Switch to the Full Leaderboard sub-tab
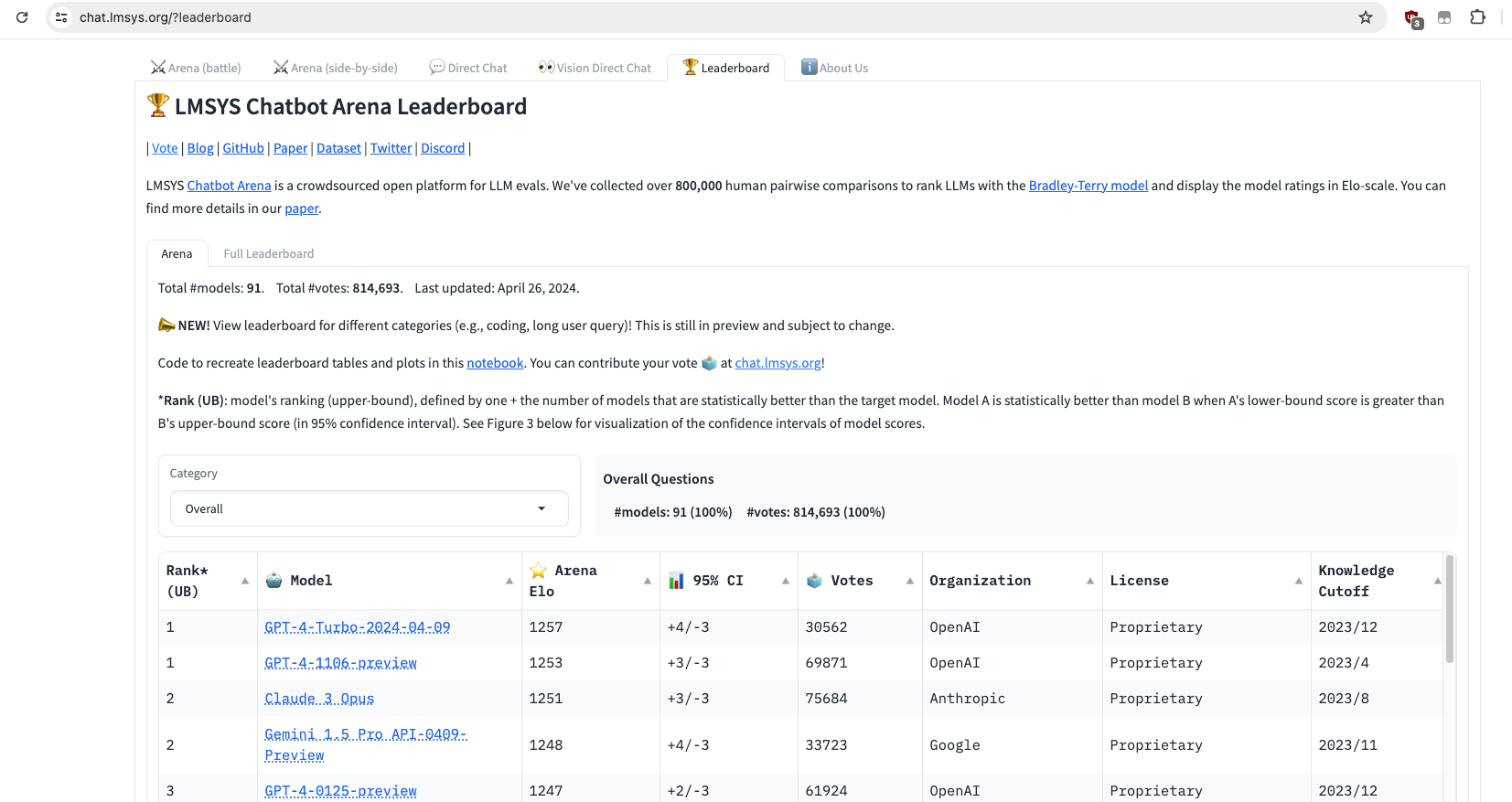This screenshot has height=802, width=1512. tap(269, 253)
